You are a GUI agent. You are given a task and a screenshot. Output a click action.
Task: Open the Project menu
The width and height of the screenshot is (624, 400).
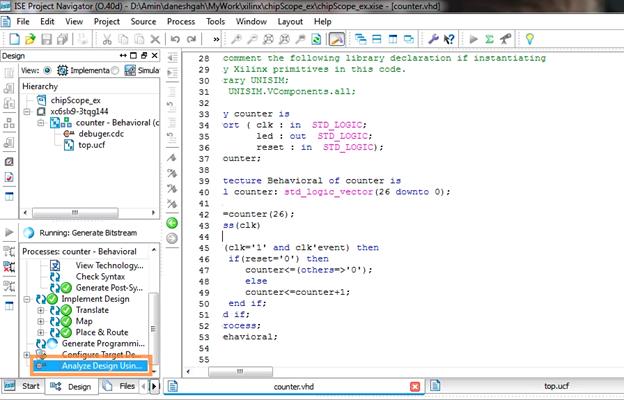(x=107, y=21)
